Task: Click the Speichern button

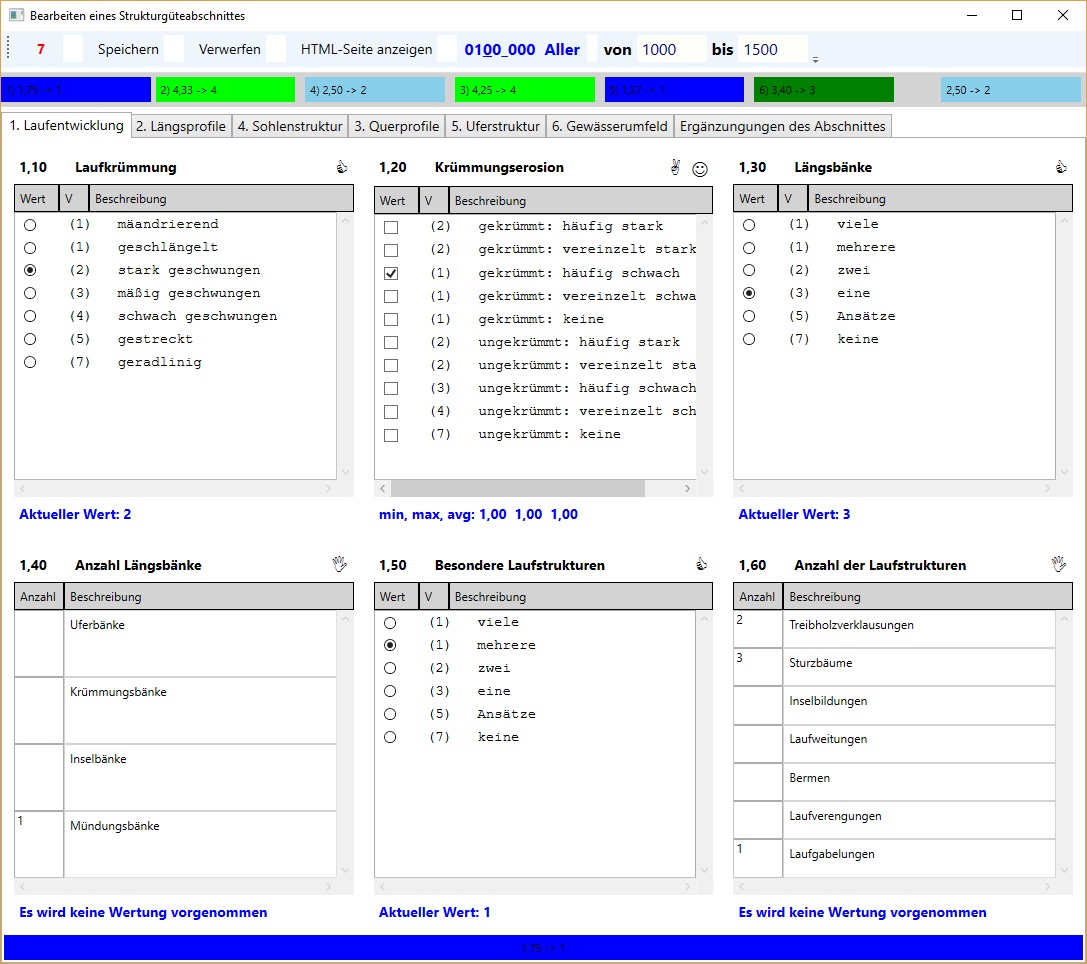Action: coord(128,49)
